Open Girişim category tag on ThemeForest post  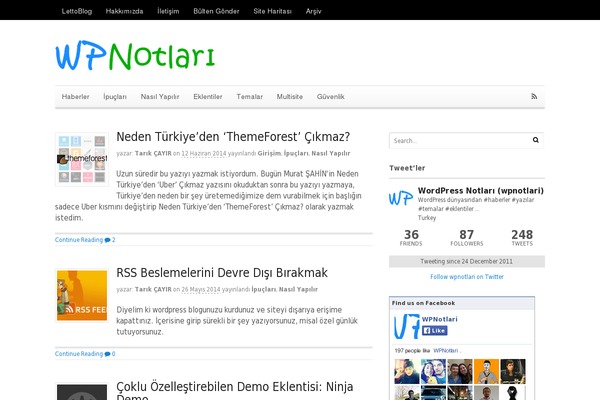(x=269, y=153)
